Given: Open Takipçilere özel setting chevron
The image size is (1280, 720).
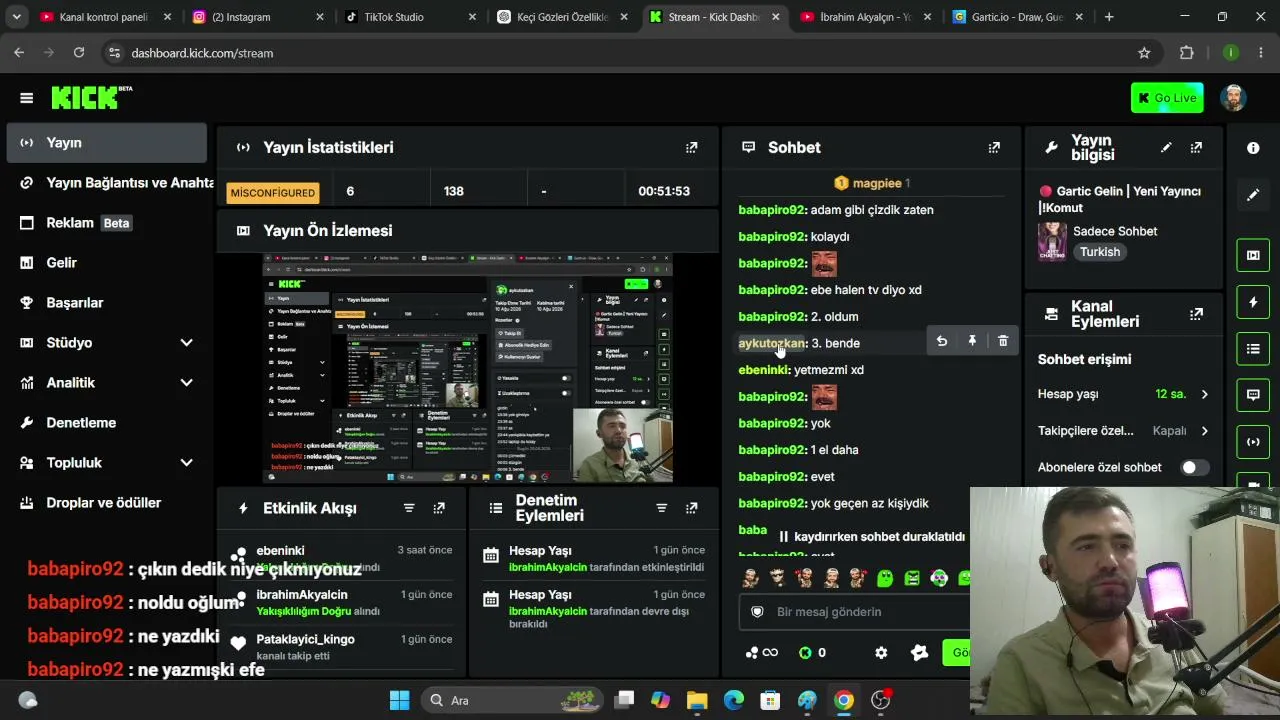Looking at the screenshot, I should 1204,431.
